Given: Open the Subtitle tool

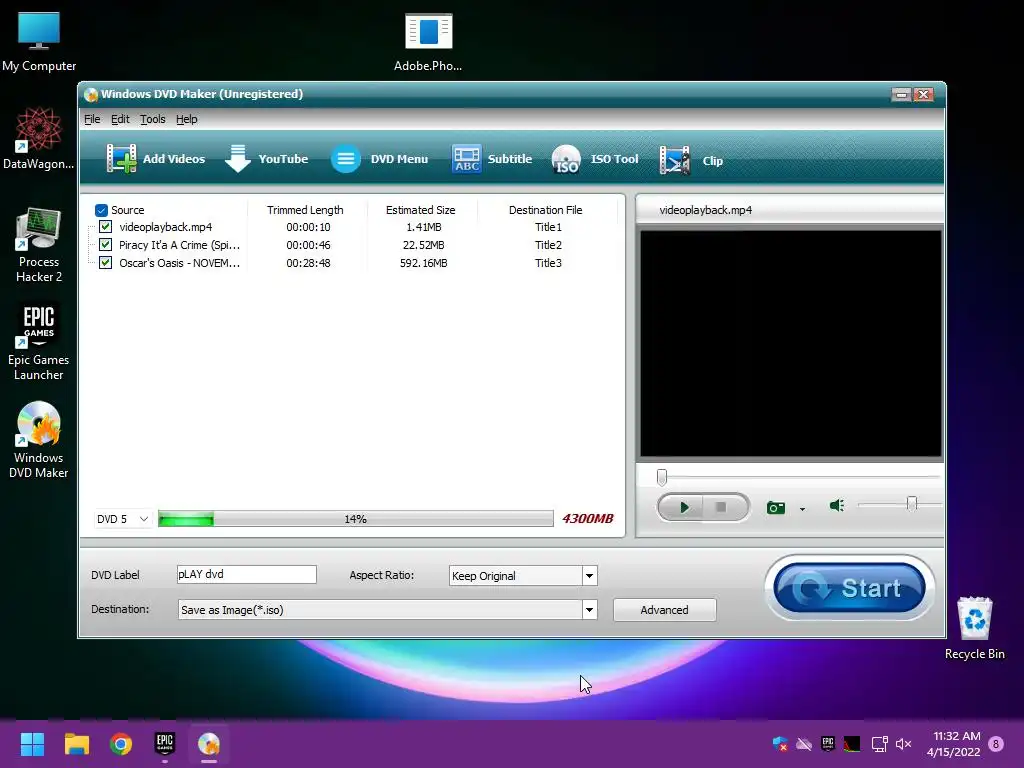Looking at the screenshot, I should pos(492,159).
